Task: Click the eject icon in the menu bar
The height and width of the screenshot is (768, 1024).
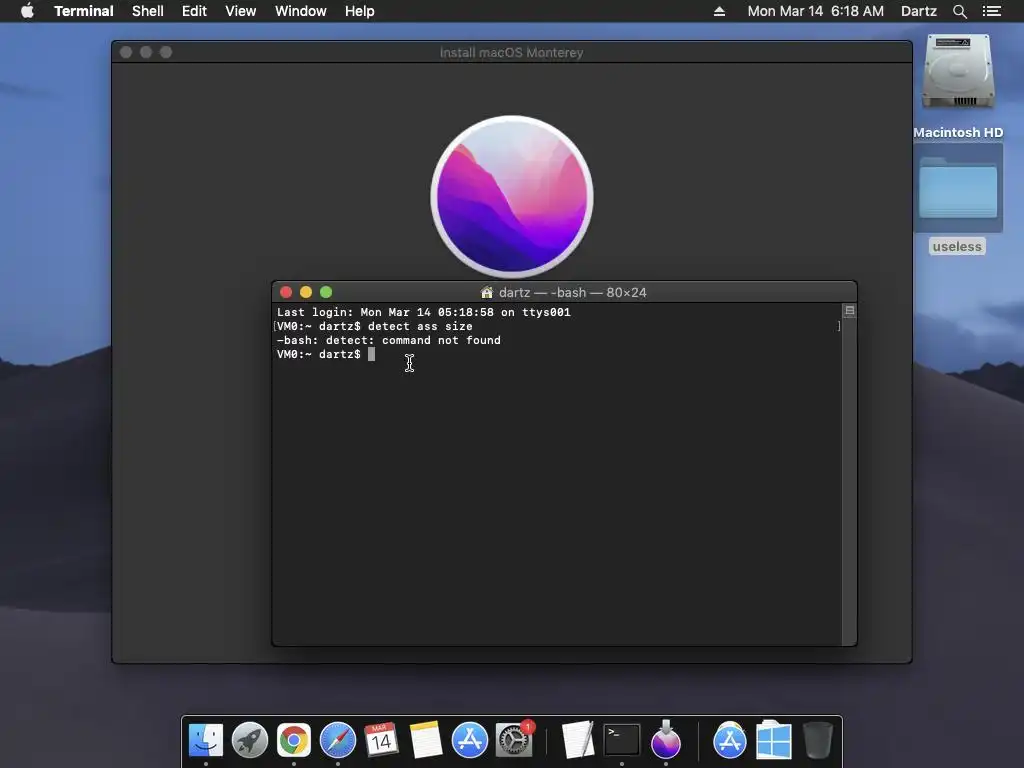Action: point(719,11)
